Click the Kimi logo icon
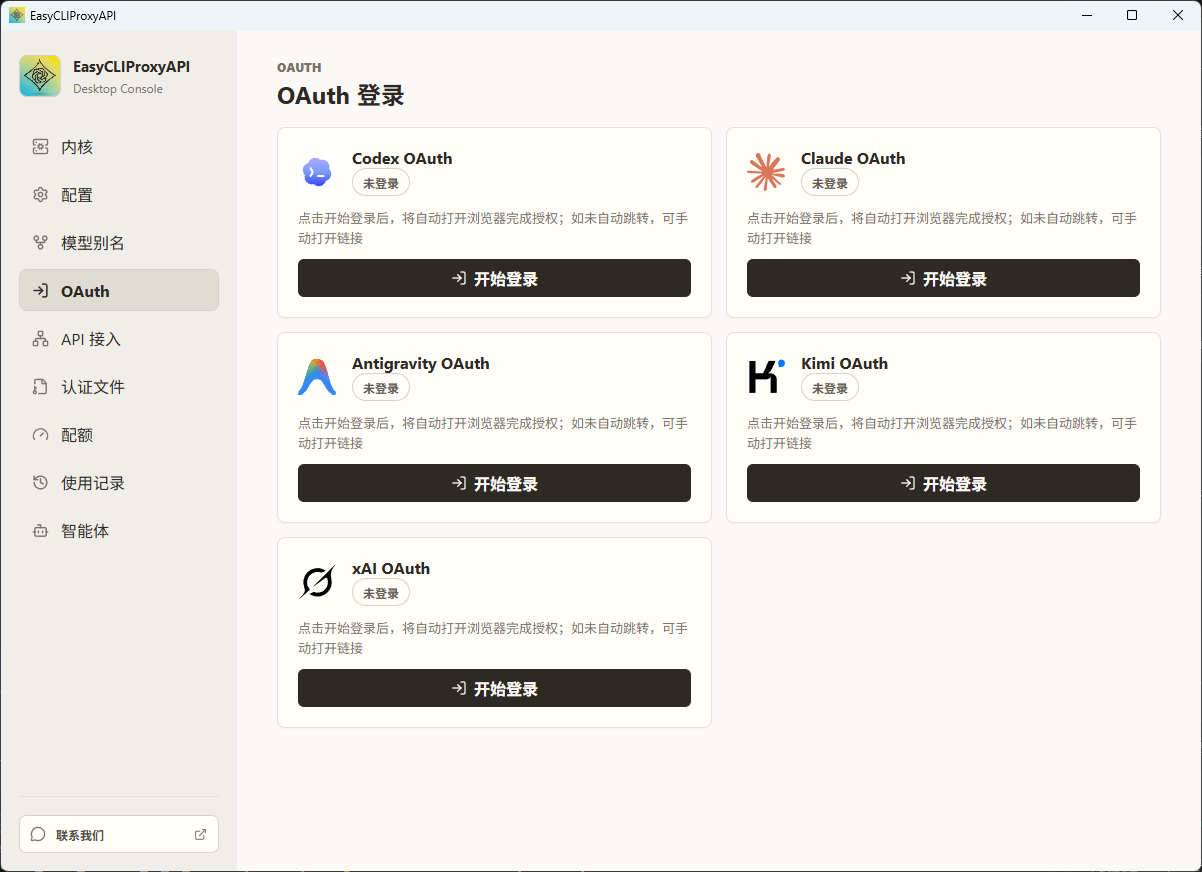Image resolution: width=1202 pixels, height=872 pixels. point(766,377)
